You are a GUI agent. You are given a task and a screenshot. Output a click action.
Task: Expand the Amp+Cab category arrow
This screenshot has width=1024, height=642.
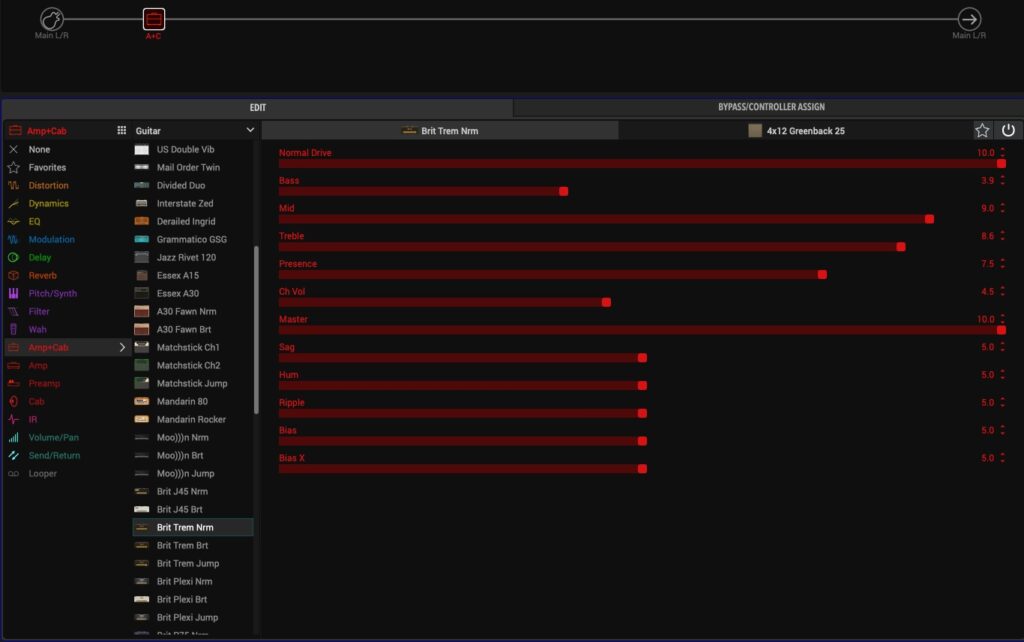[x=123, y=347]
